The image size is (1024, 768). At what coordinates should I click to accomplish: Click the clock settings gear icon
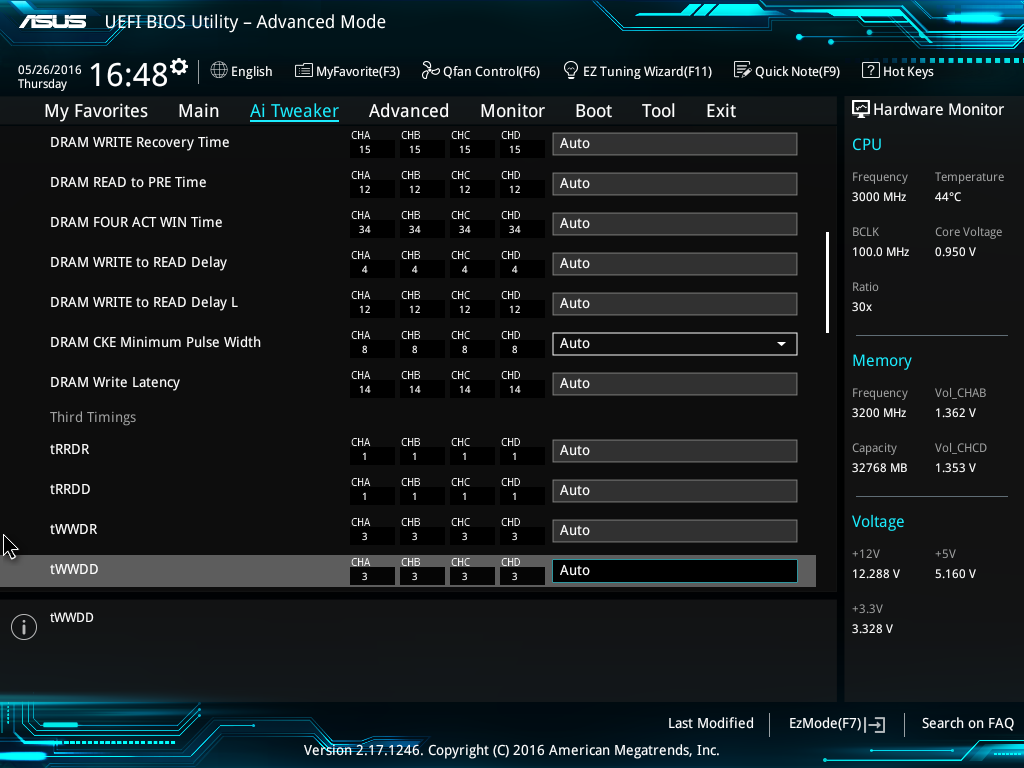click(179, 67)
